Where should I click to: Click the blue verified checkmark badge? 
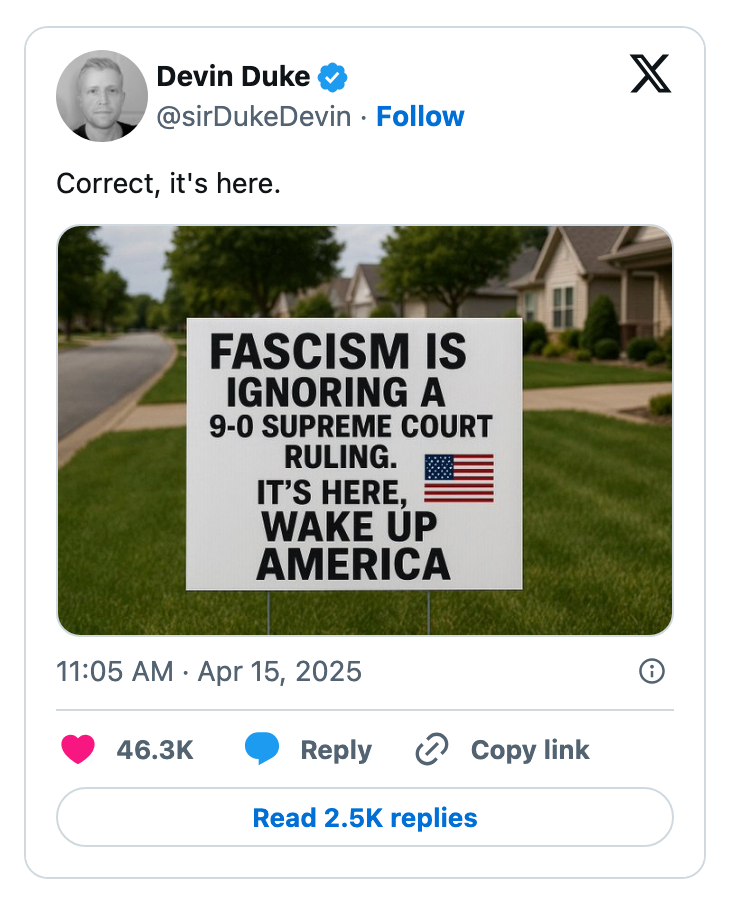331,76
